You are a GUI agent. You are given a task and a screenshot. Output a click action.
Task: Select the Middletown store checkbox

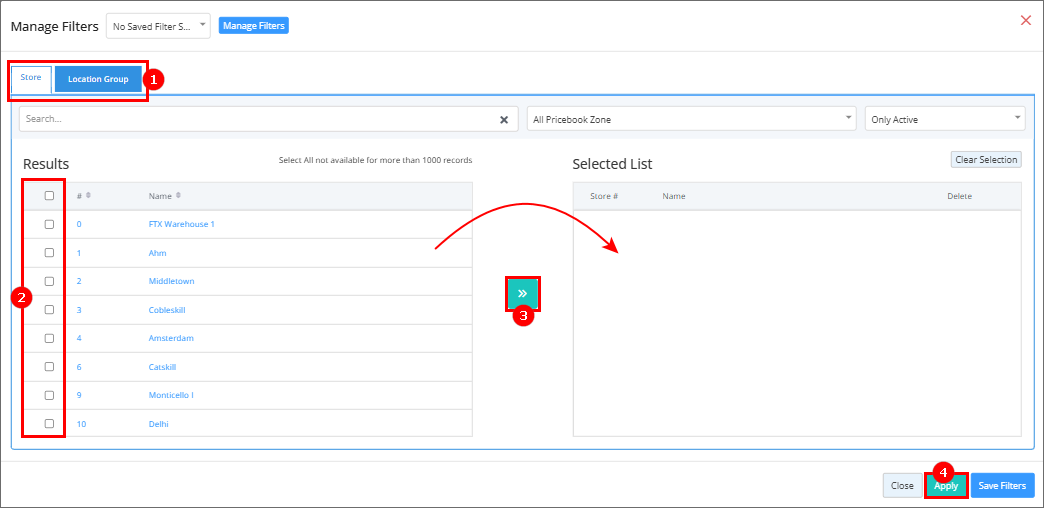[x=49, y=281]
